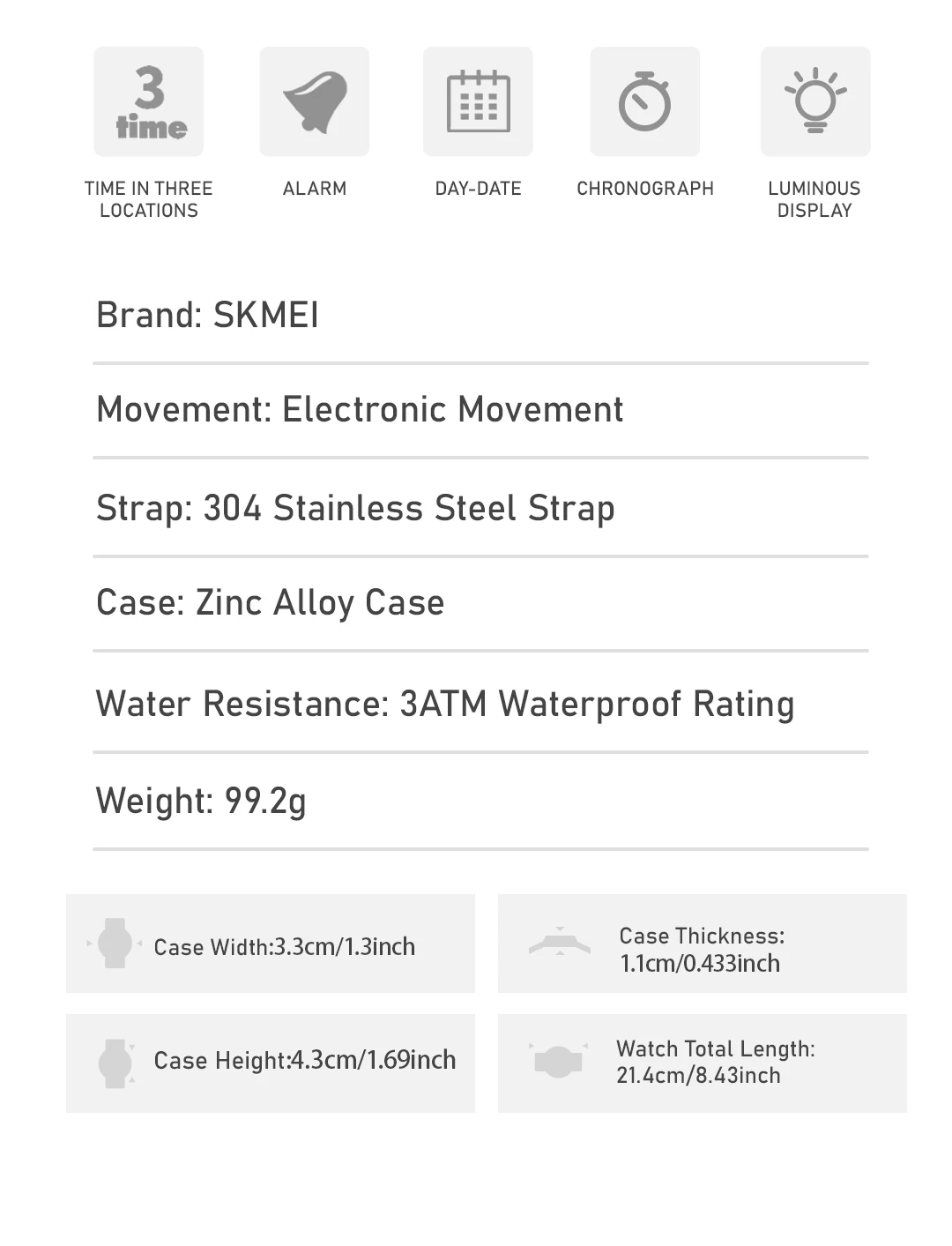
Task: Click the Case Height 4.3cm label
Action: tap(305, 1060)
